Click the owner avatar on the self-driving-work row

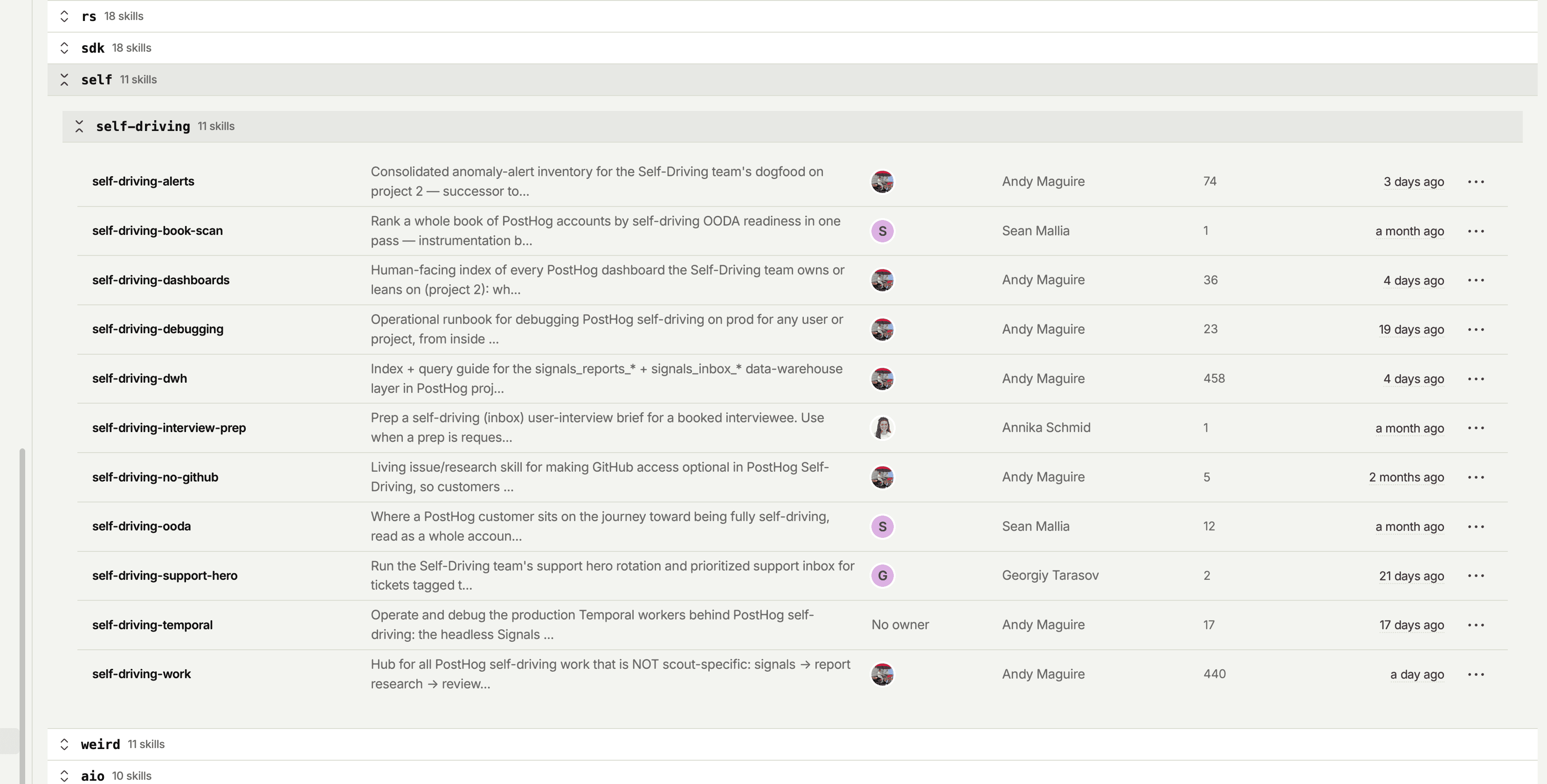882,674
